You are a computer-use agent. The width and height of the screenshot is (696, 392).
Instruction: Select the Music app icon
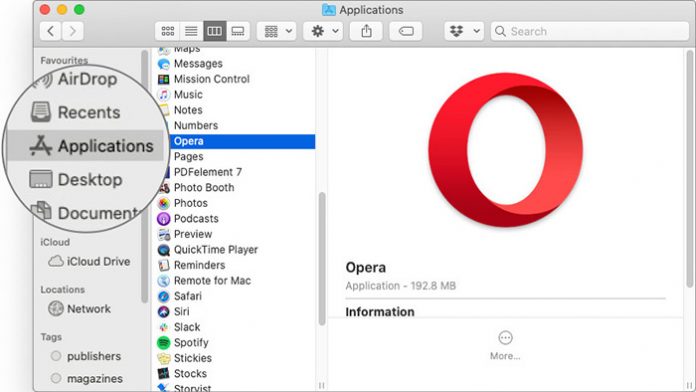tap(164, 95)
